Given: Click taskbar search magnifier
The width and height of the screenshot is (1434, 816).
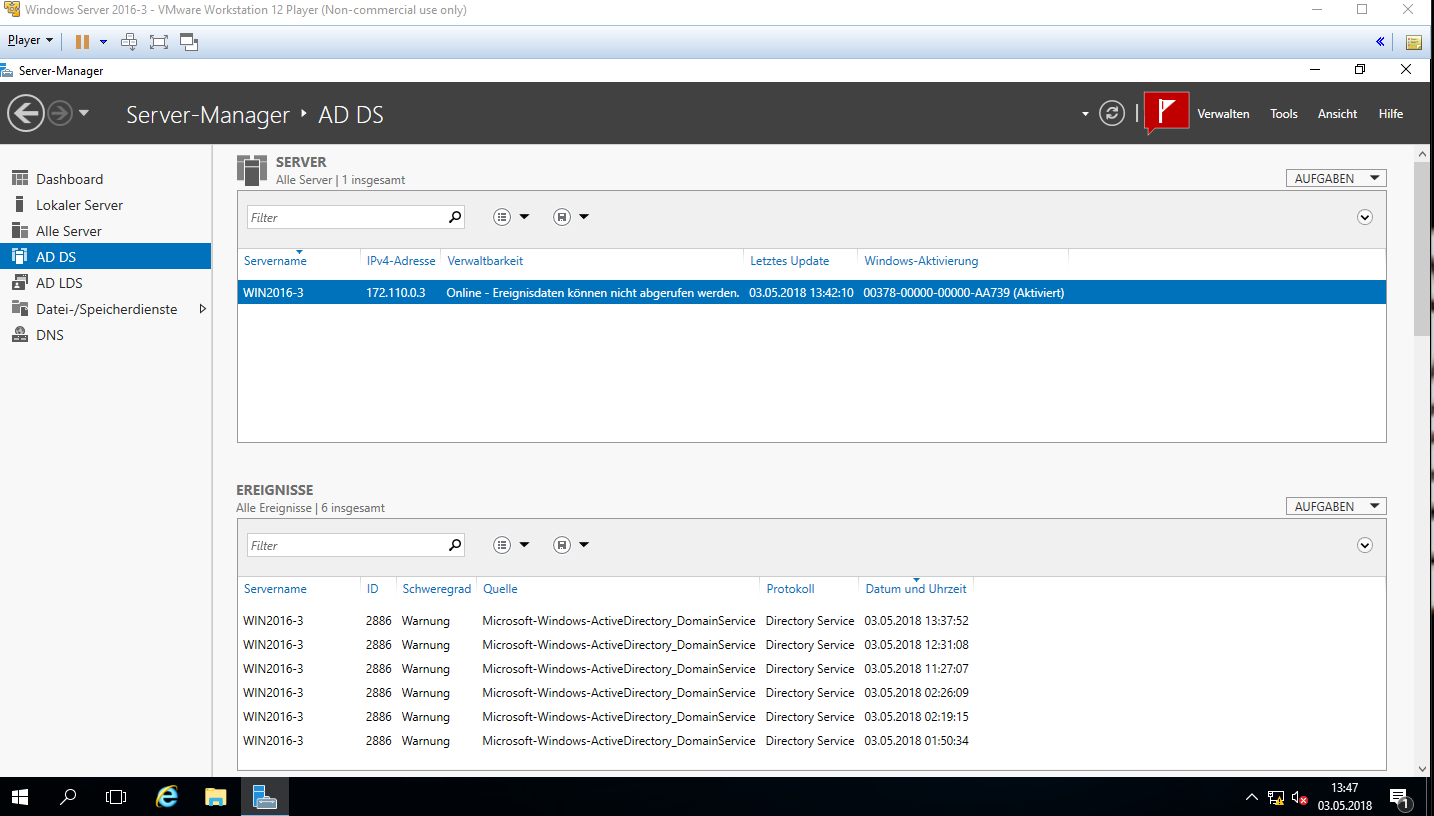Looking at the screenshot, I should tap(68, 797).
